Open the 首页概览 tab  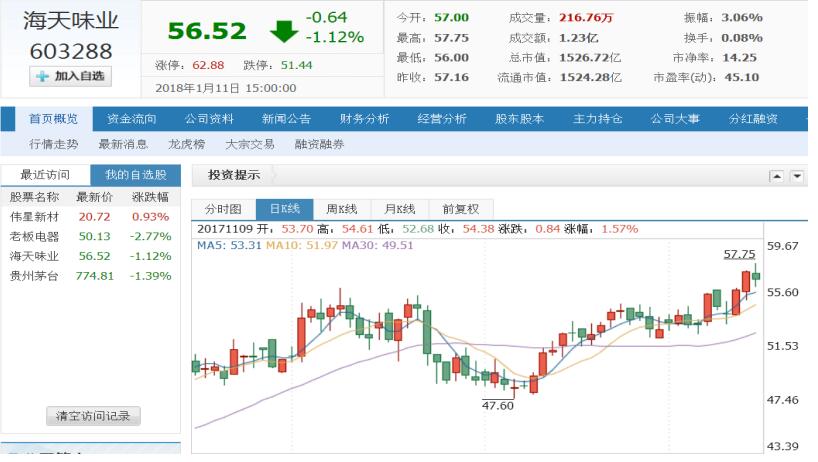(53, 119)
